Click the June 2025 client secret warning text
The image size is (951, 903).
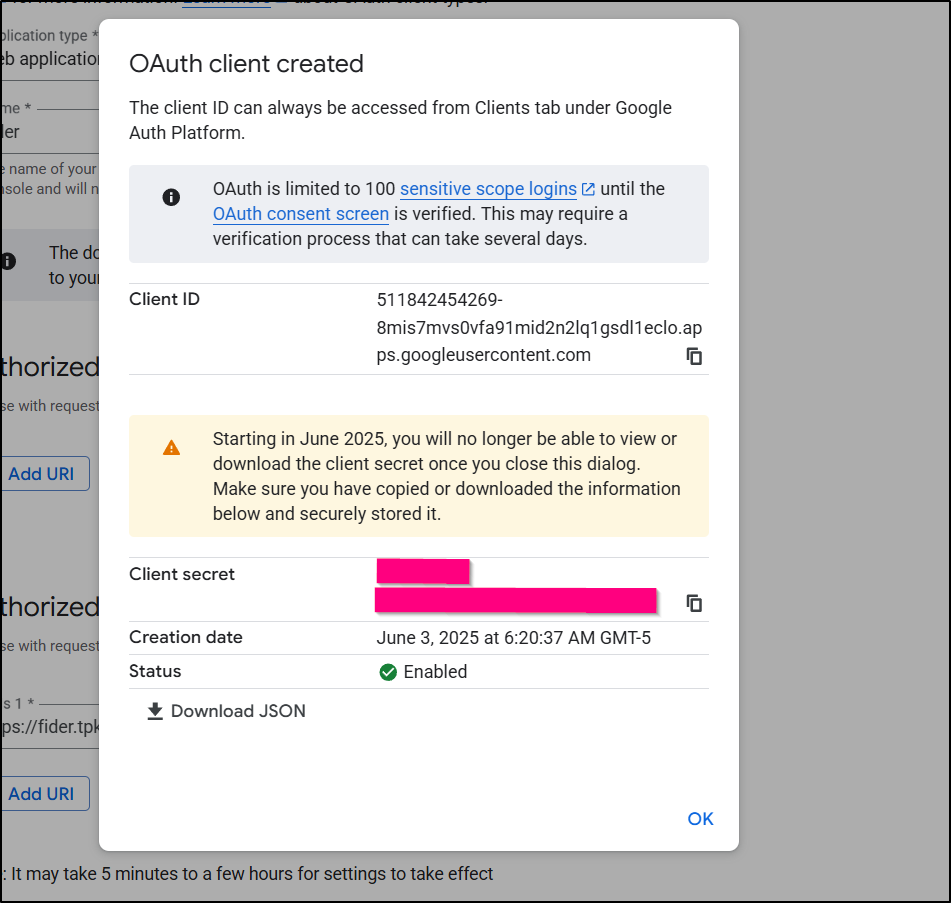click(446, 476)
